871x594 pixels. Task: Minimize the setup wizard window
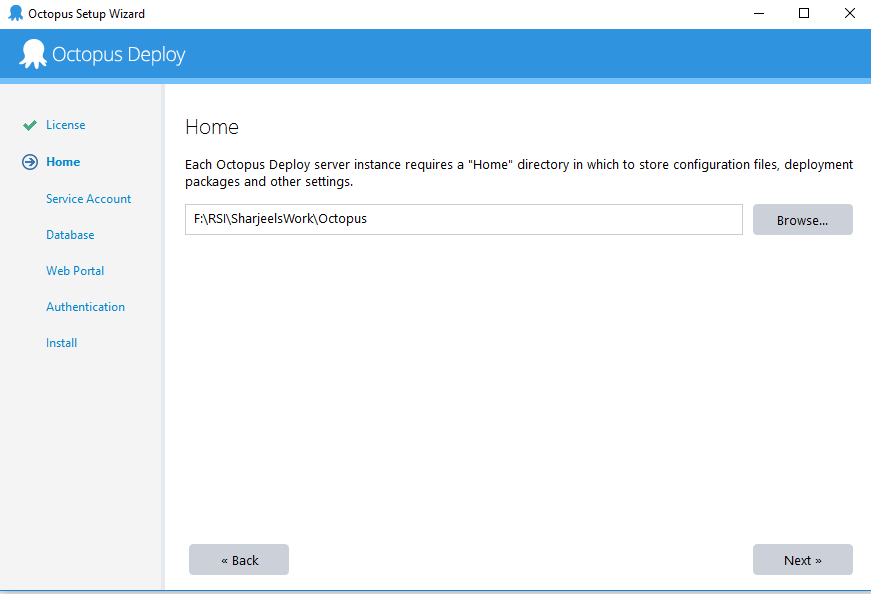click(x=759, y=13)
